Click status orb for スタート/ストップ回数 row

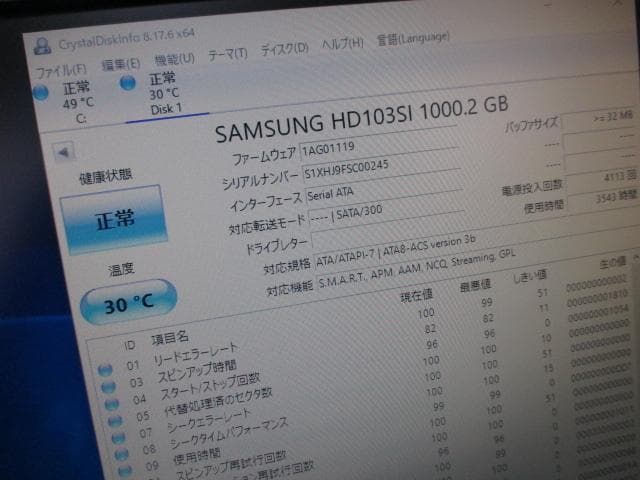click(x=111, y=404)
